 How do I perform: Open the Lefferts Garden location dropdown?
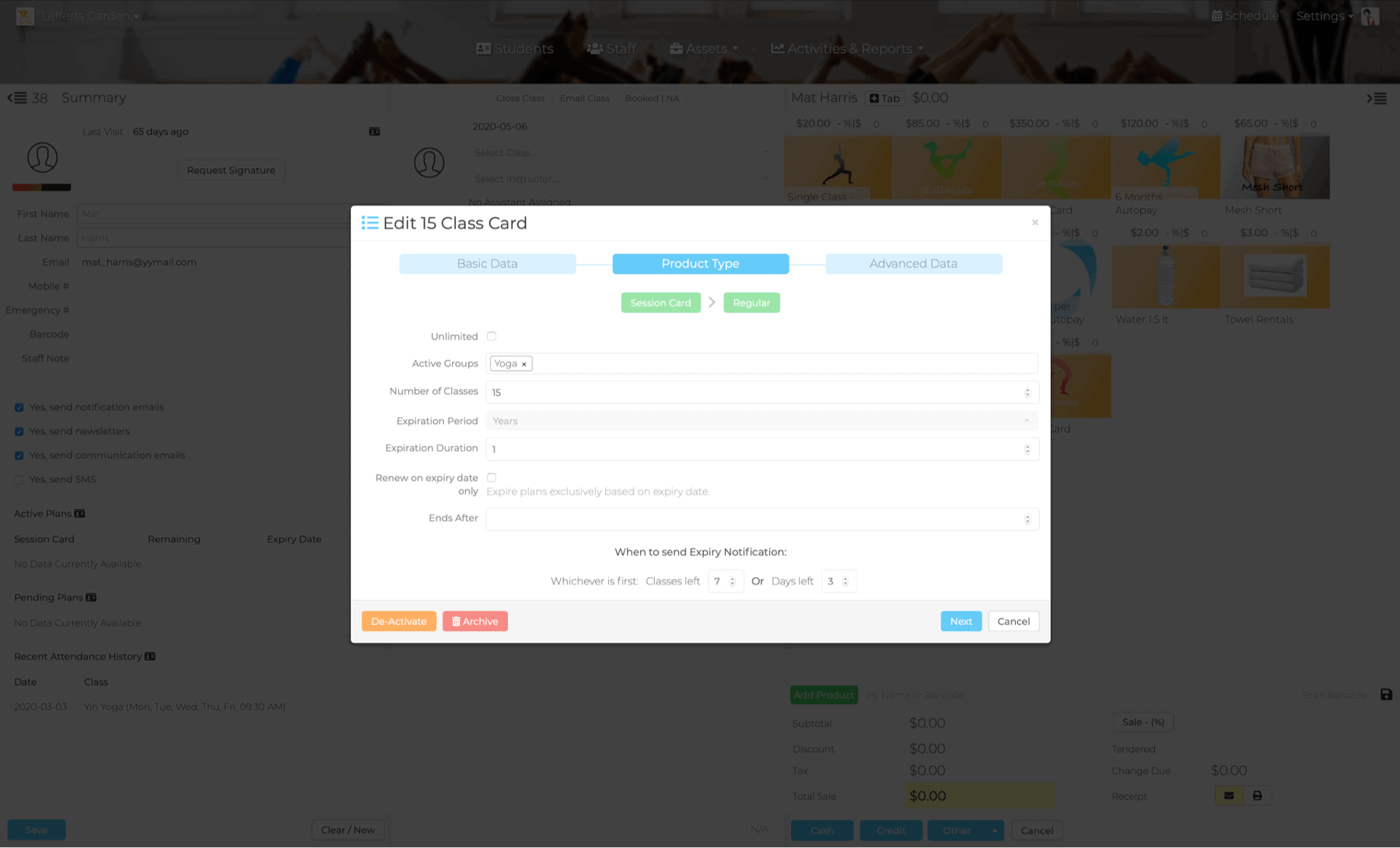(90, 16)
